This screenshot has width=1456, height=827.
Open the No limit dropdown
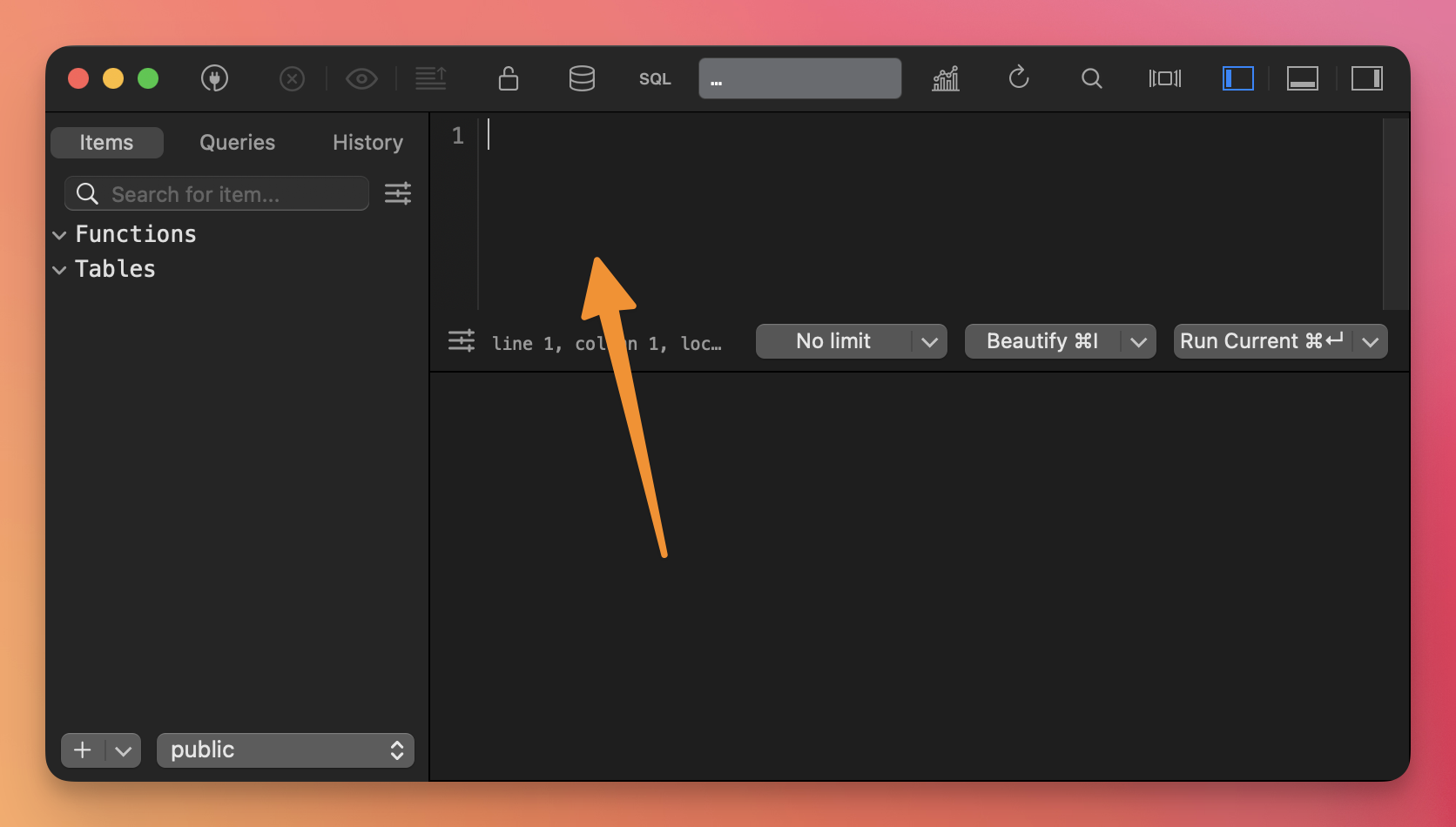[x=851, y=341]
